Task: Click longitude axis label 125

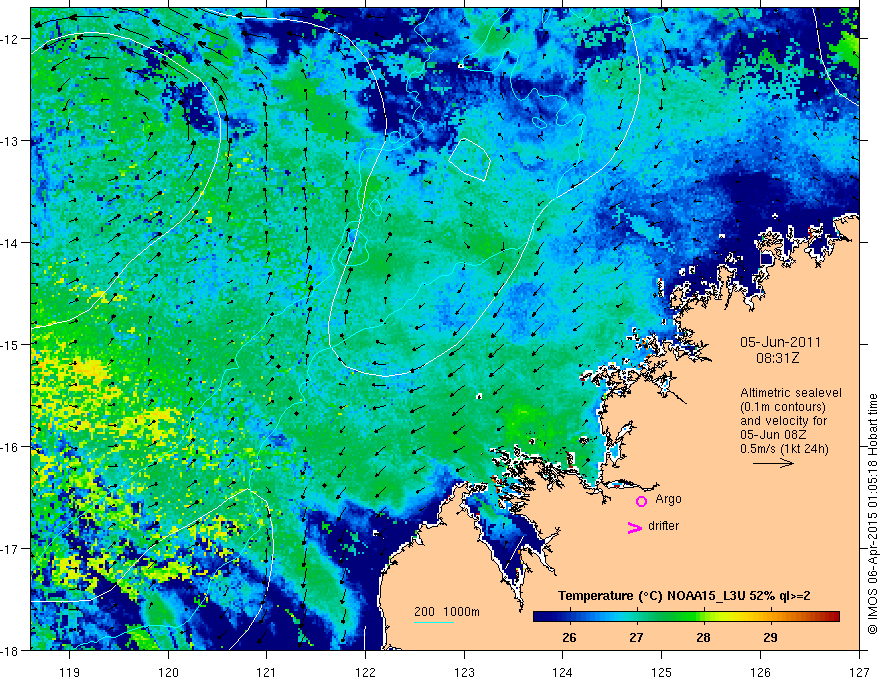Action: 662,672
